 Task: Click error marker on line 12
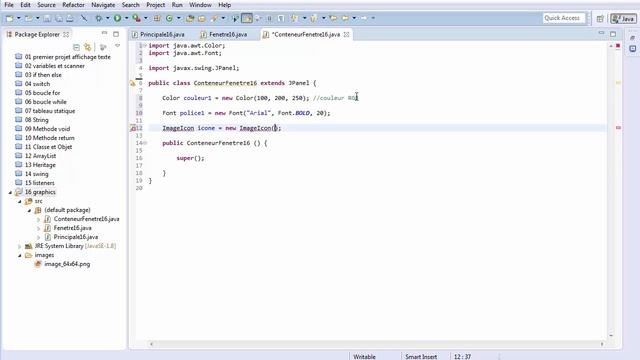tap(133, 128)
